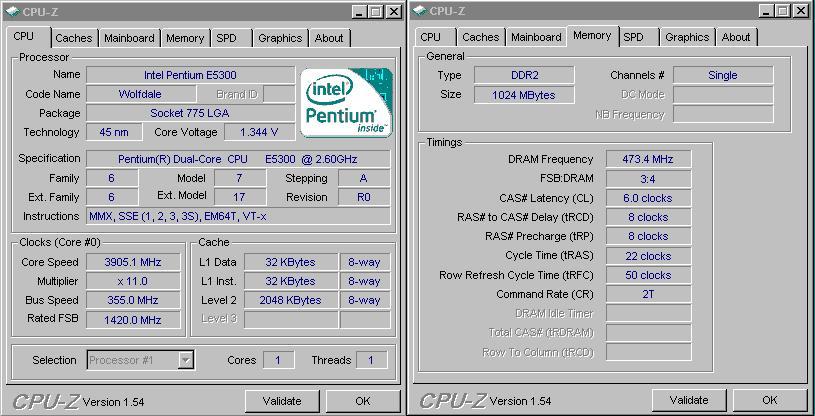Screen dimensions: 815x416
Task: Click the Package value Socket 775 LGA
Action: click(x=190, y=113)
